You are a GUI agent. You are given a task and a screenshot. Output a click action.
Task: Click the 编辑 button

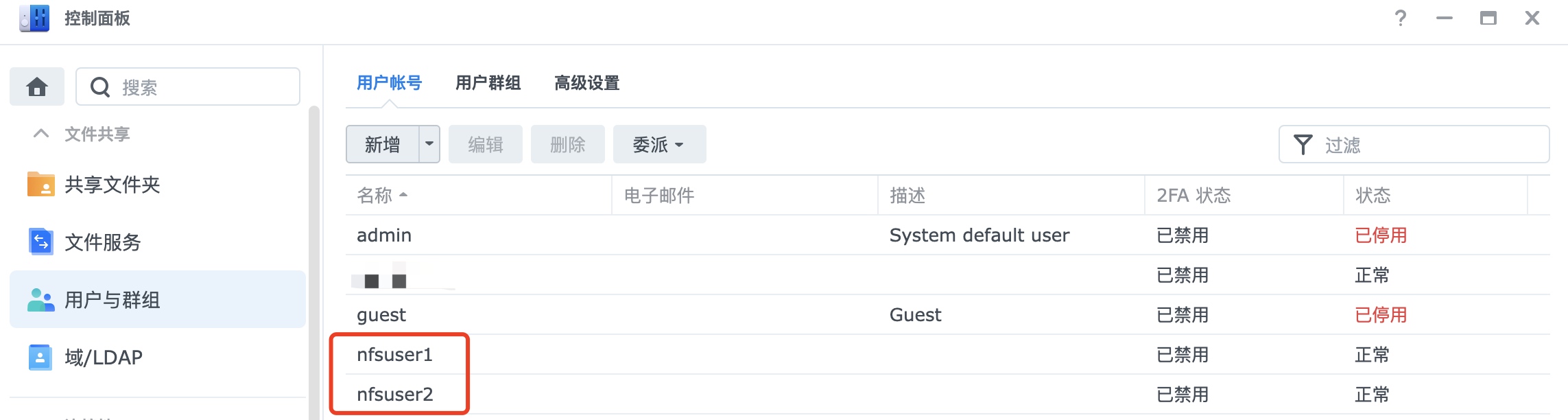(486, 144)
